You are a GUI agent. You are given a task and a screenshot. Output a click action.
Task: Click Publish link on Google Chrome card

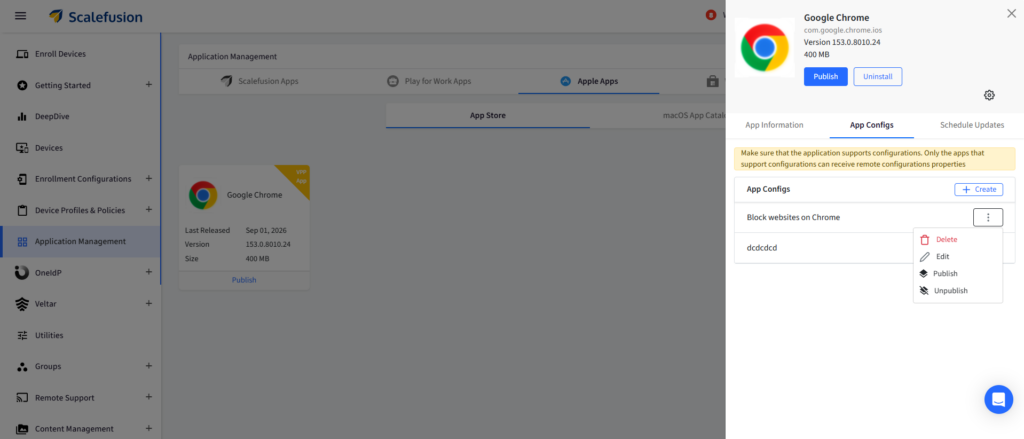click(244, 280)
